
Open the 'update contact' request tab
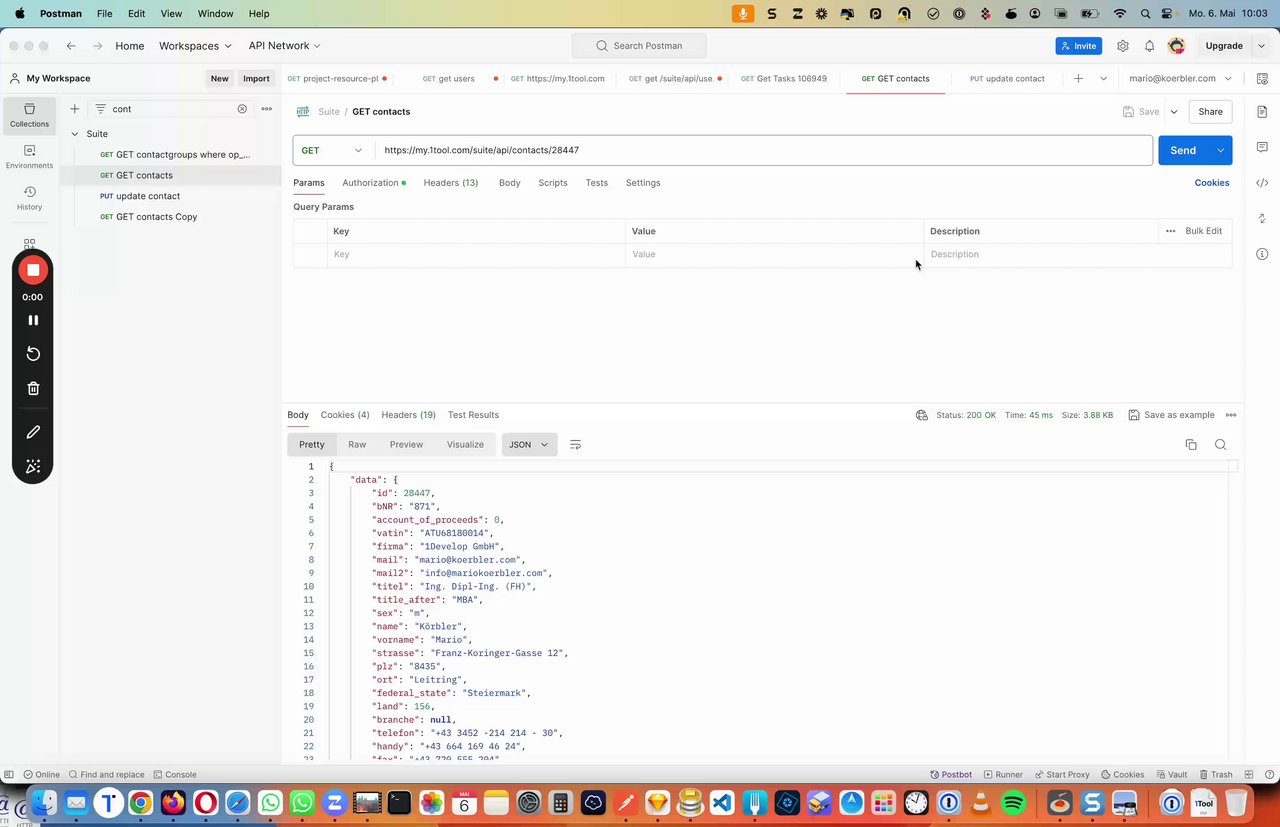1007,78
